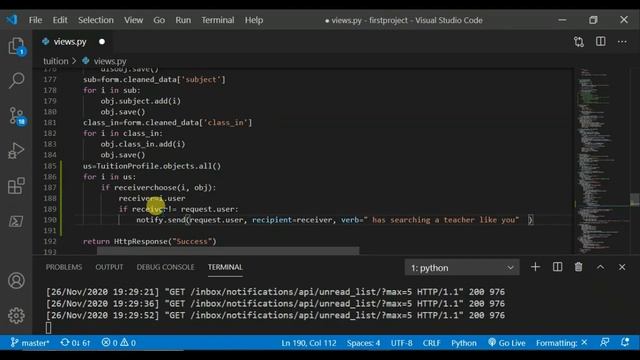Click the editor horizontal scrollbar
This screenshot has height=360, width=640.
(x=228, y=251)
